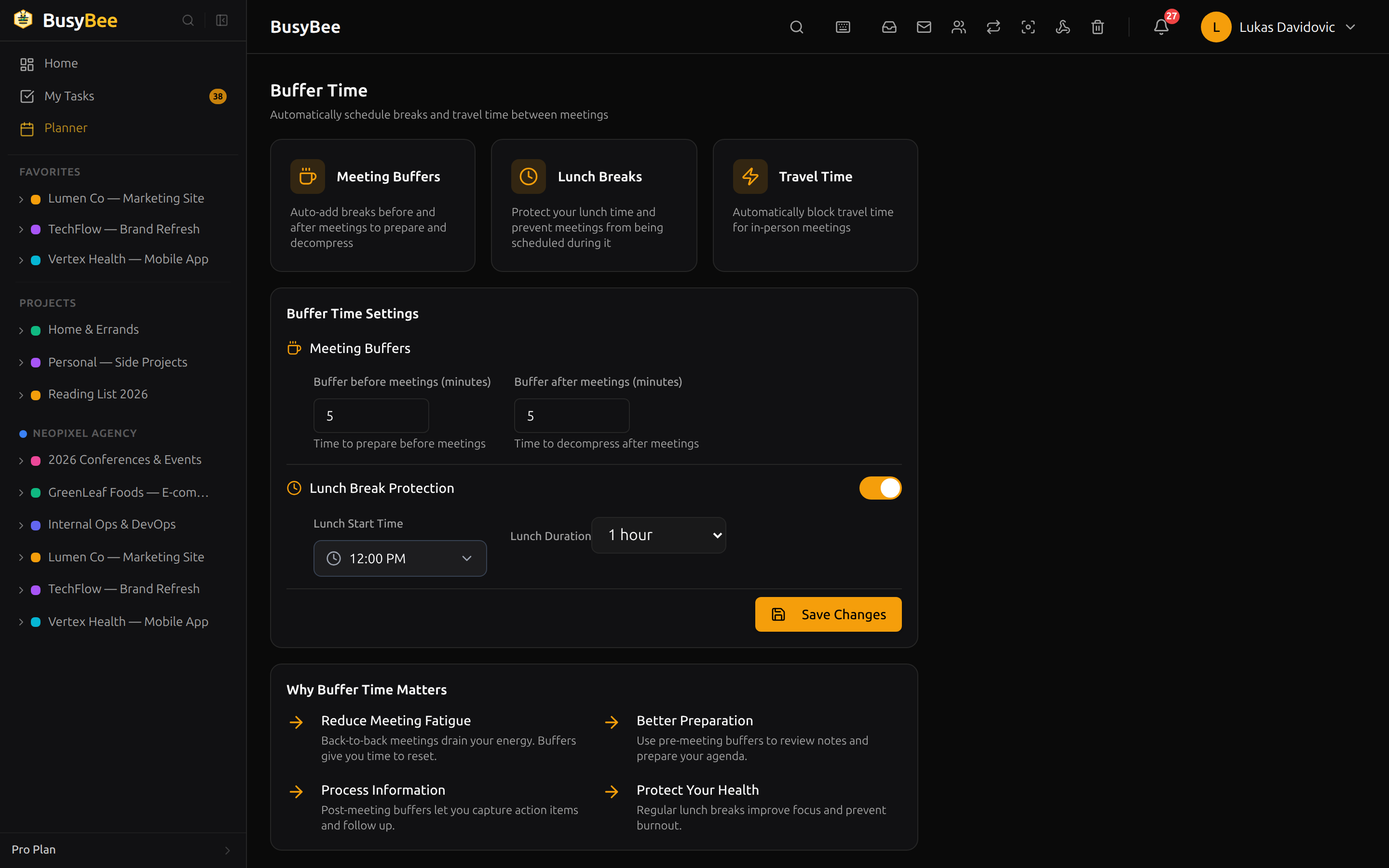Click the Home grid icon
This screenshot has width=1389, height=868.
coord(27,64)
